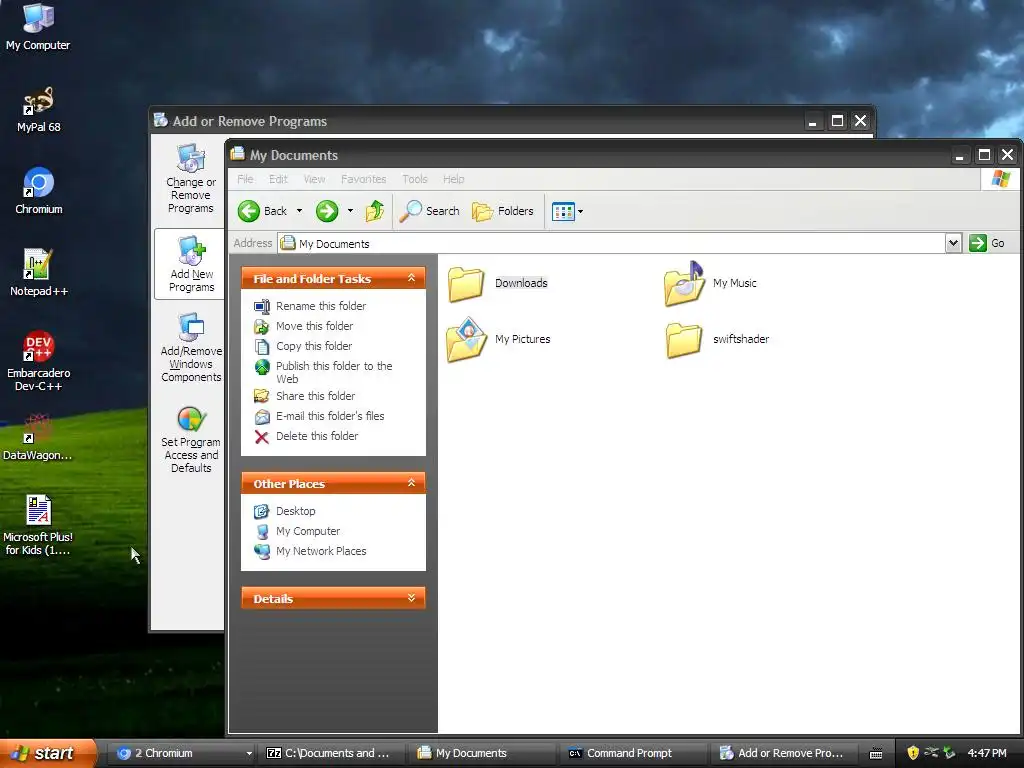The height and width of the screenshot is (768, 1024).
Task: Select the My Pictures folder
Action: 499,340
